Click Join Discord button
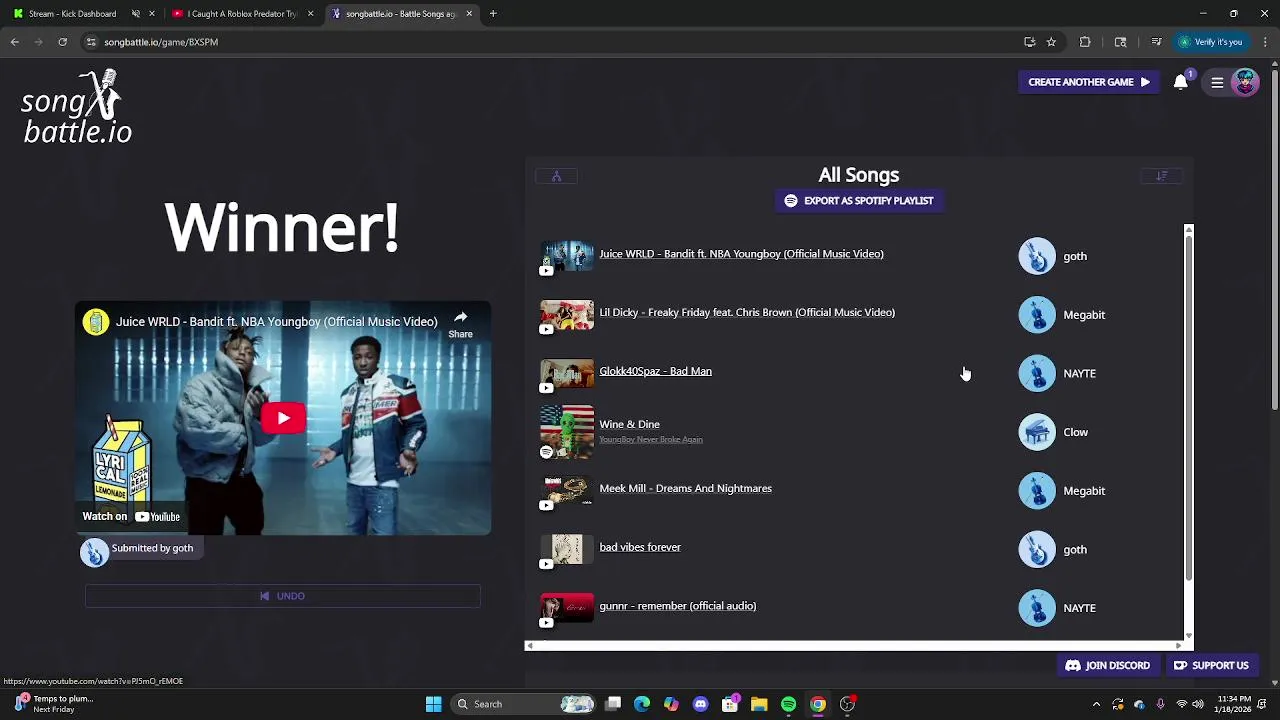This screenshot has width=1280, height=720. 1108,665
